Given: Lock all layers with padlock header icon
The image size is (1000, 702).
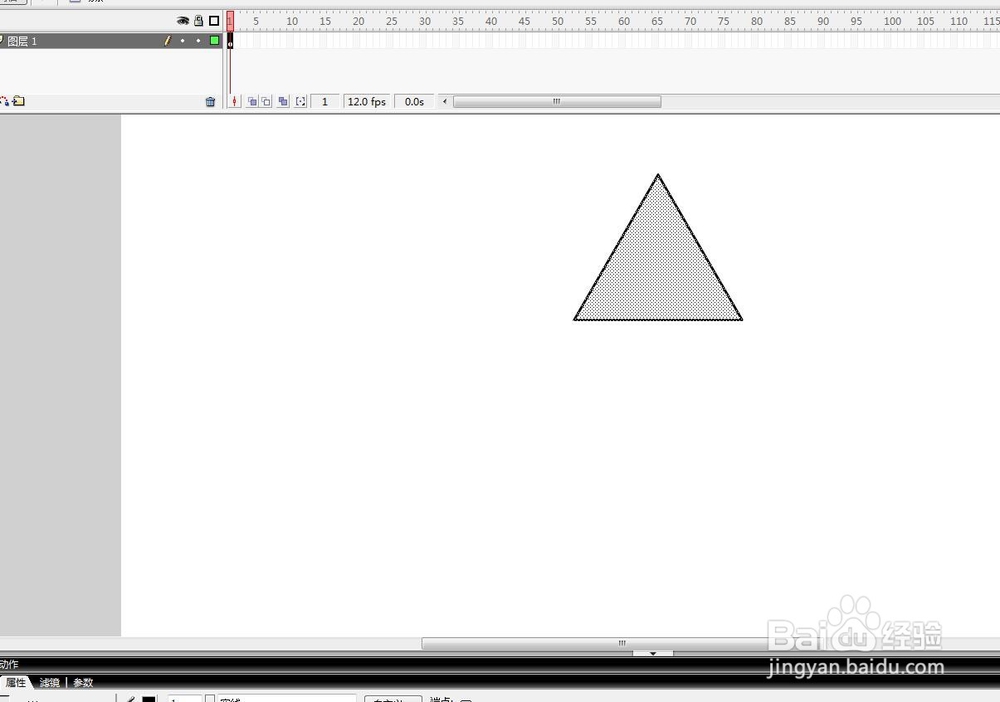Looking at the screenshot, I should (199, 21).
